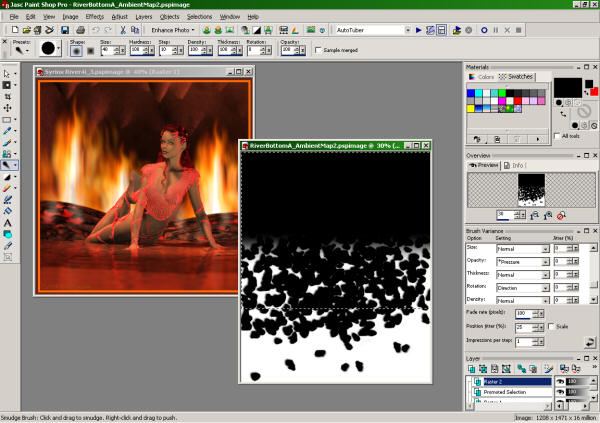Image resolution: width=600 pixels, height=423 pixels.
Task: Toggle visibility of Promoted Selection layer
Action: 560,392
